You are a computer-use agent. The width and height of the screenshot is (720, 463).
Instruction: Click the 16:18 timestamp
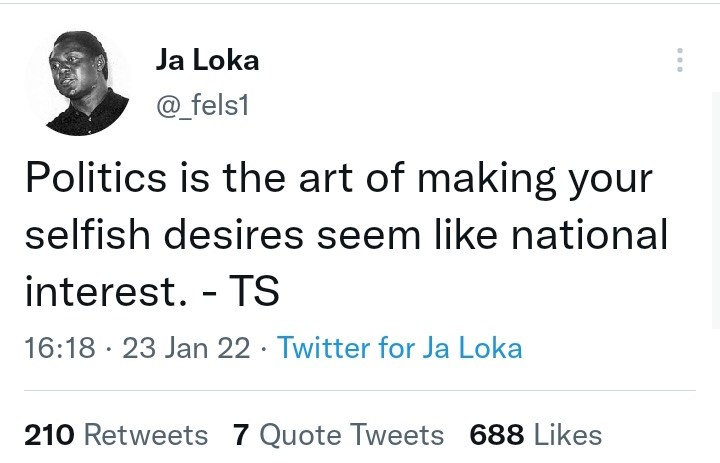(60, 347)
